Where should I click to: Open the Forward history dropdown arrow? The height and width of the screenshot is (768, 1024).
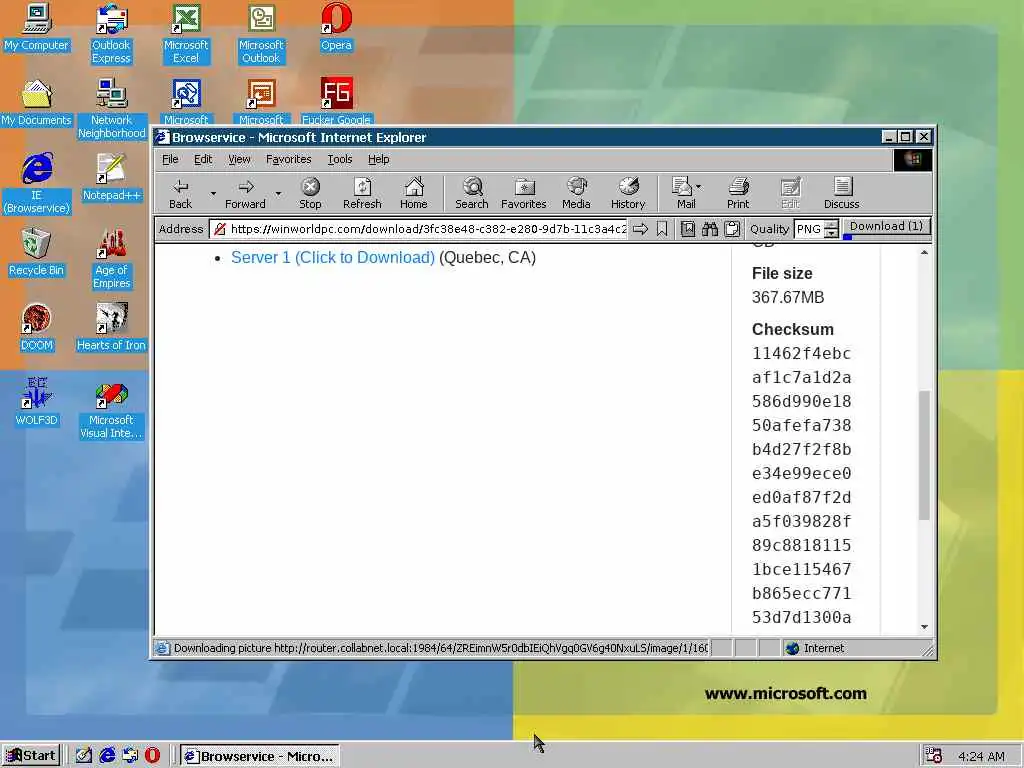(x=278, y=194)
